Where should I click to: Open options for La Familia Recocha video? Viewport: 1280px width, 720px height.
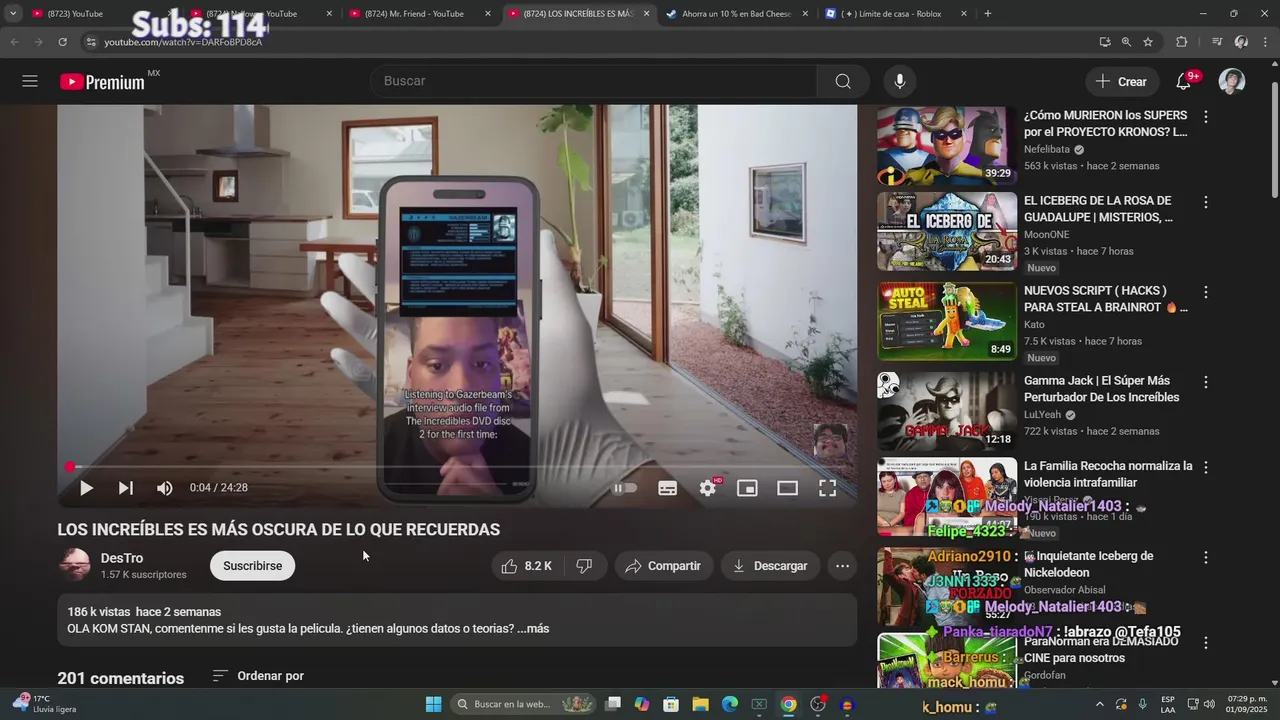[1206, 467]
